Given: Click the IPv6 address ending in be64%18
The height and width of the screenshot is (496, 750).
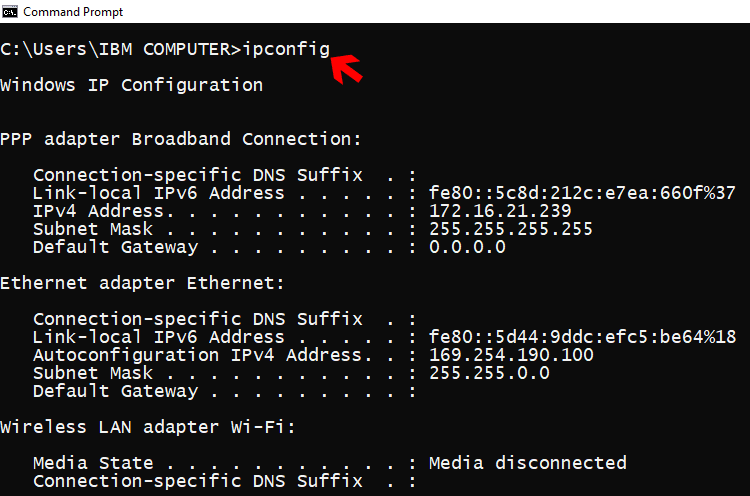Looking at the screenshot, I should click(582, 337).
